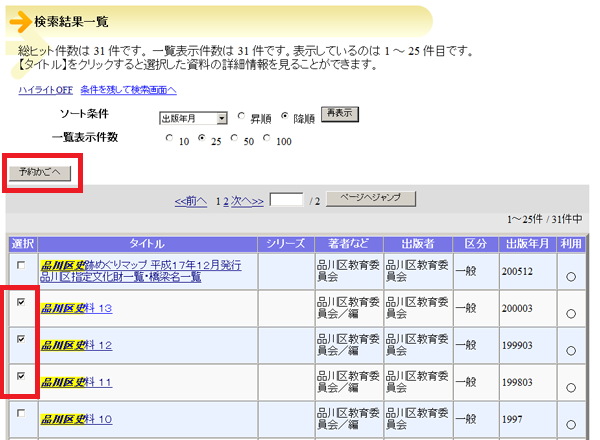Viewport: 600px width, 440px height.
Task: Click the availability circle for 品川区史料 13
Action: coord(571,314)
